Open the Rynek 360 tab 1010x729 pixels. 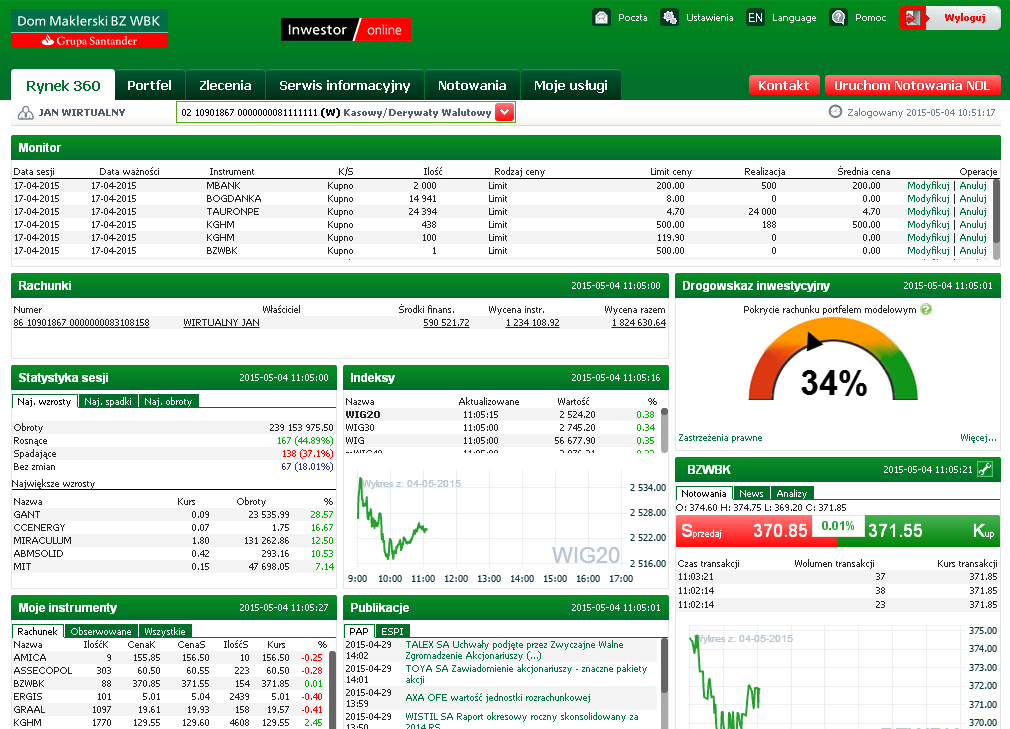(x=63, y=86)
